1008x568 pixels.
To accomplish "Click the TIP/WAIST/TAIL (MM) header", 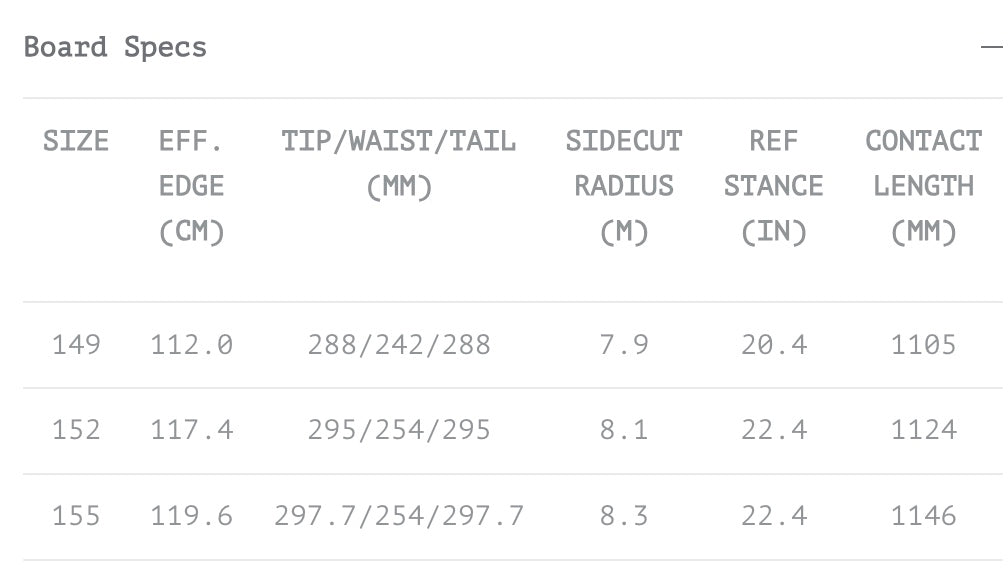I will pos(399,163).
